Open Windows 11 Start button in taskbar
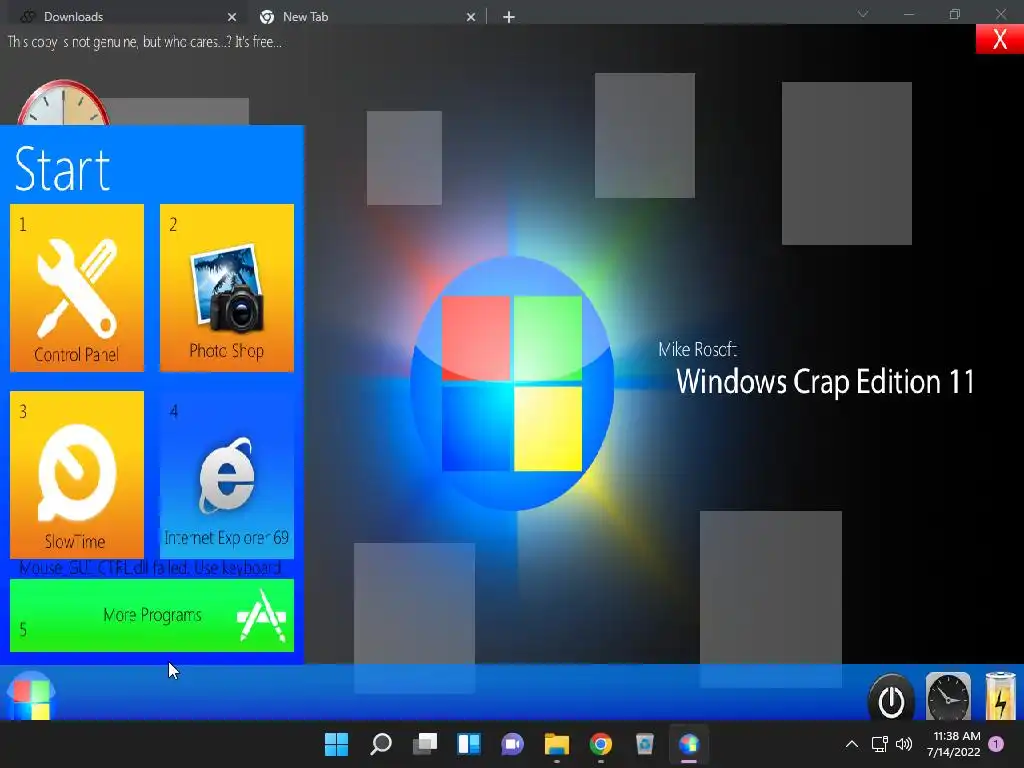Image resolution: width=1024 pixels, height=768 pixels. tap(336, 744)
